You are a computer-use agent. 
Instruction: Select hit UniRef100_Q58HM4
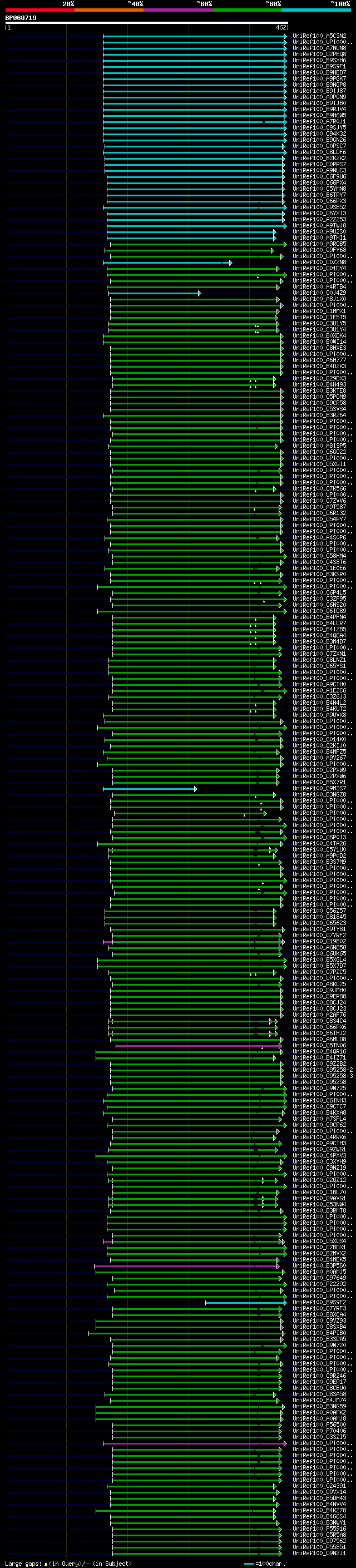(x=319, y=556)
